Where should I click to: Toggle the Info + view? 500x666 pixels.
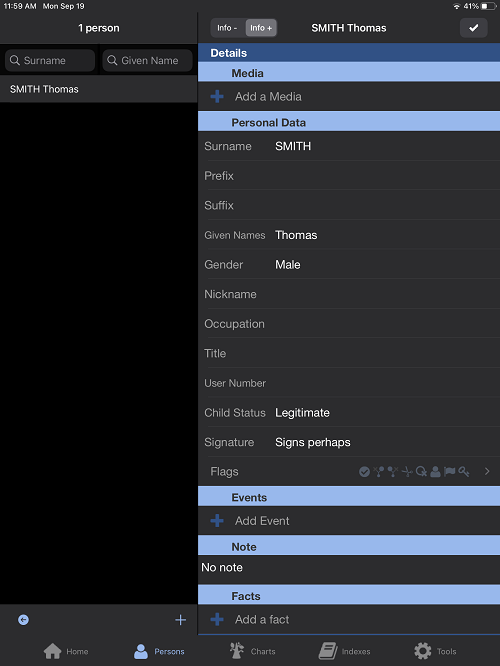pos(261,28)
